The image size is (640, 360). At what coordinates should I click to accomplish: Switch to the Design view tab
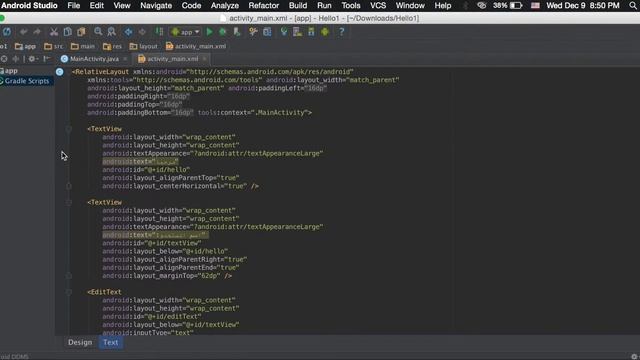(80, 342)
